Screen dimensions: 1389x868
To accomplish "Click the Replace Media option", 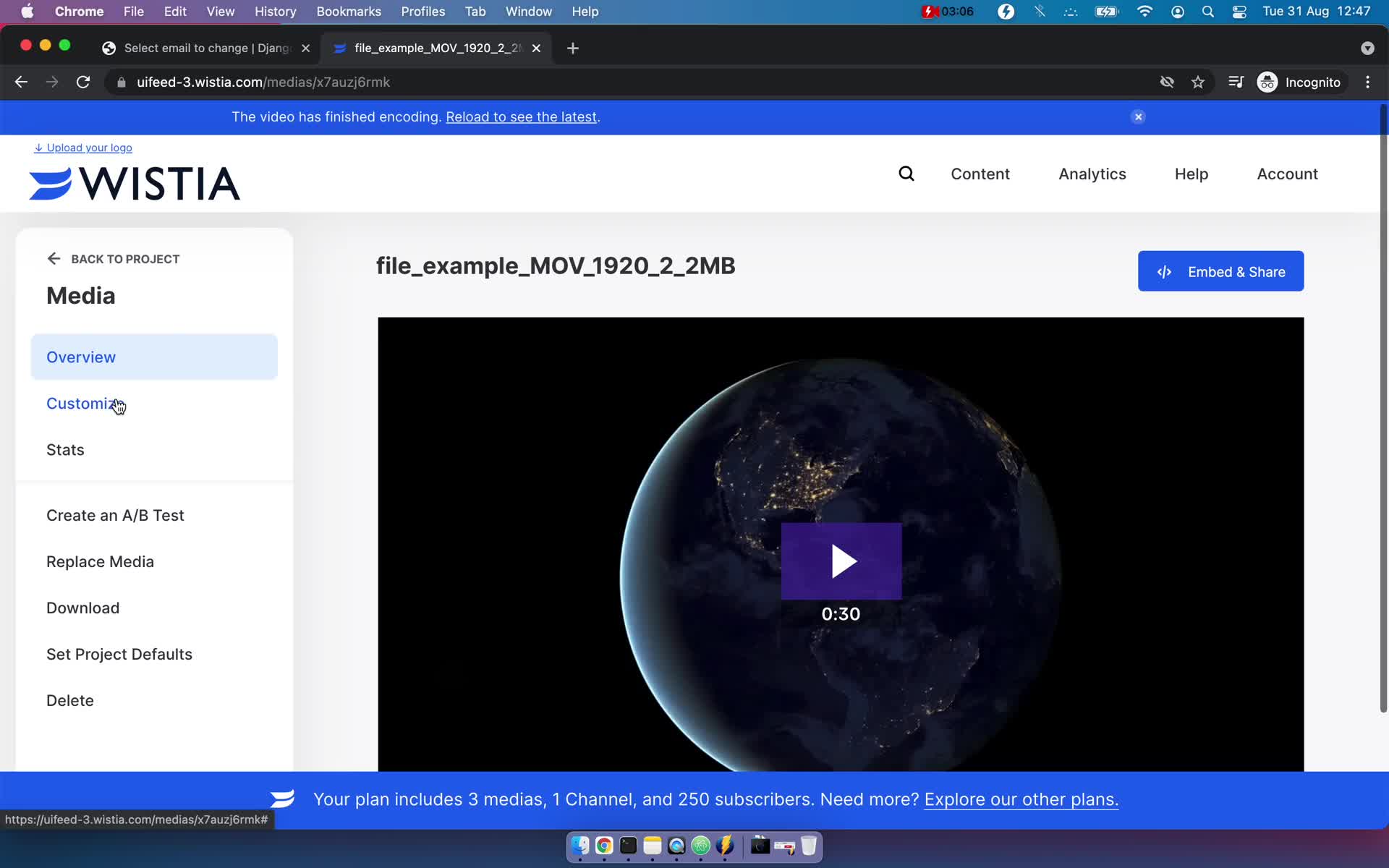I will tap(100, 561).
